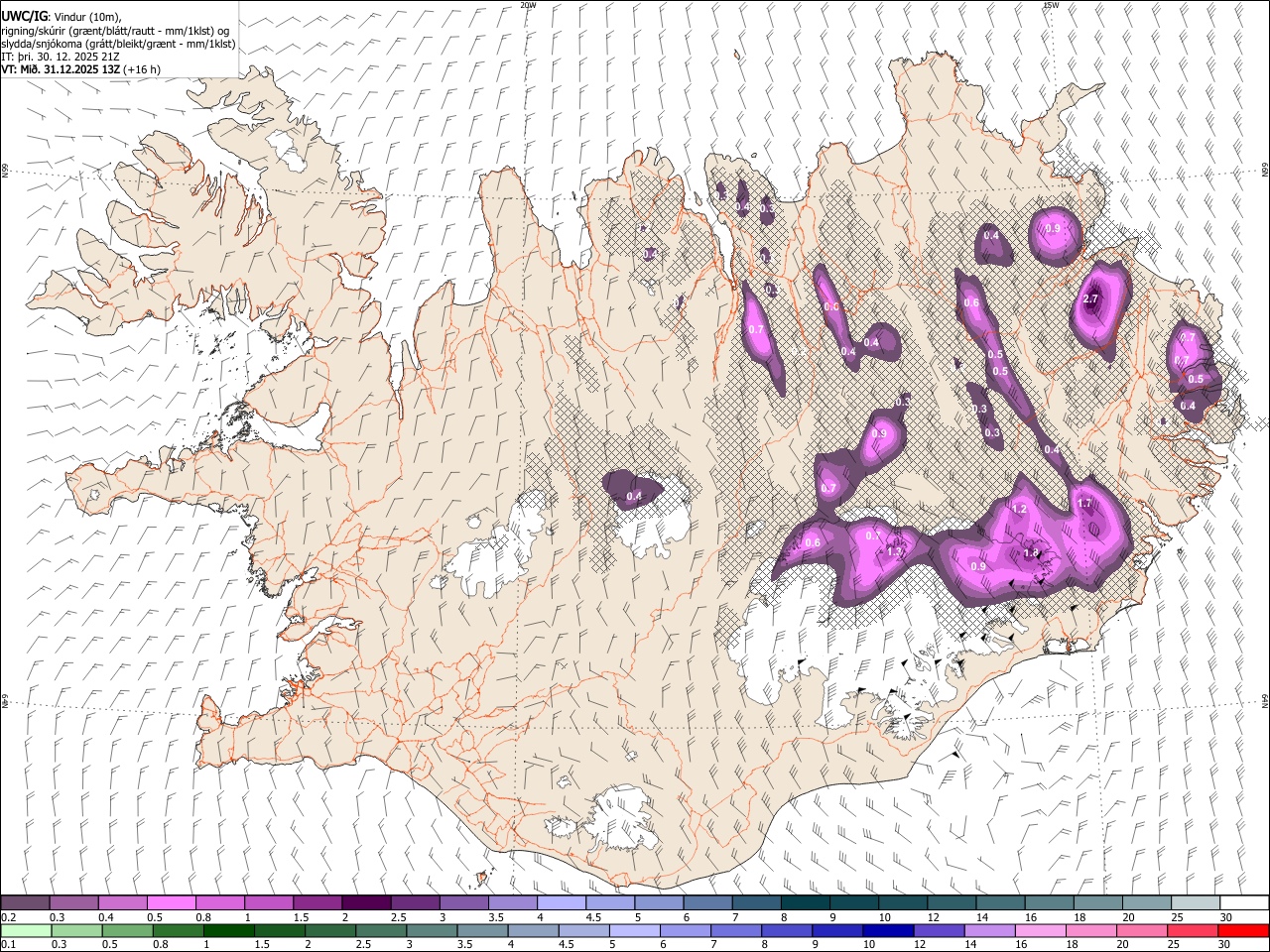Click the 2.7 snowfall value label
Screen dimensions: 1270x952
coord(1091,299)
